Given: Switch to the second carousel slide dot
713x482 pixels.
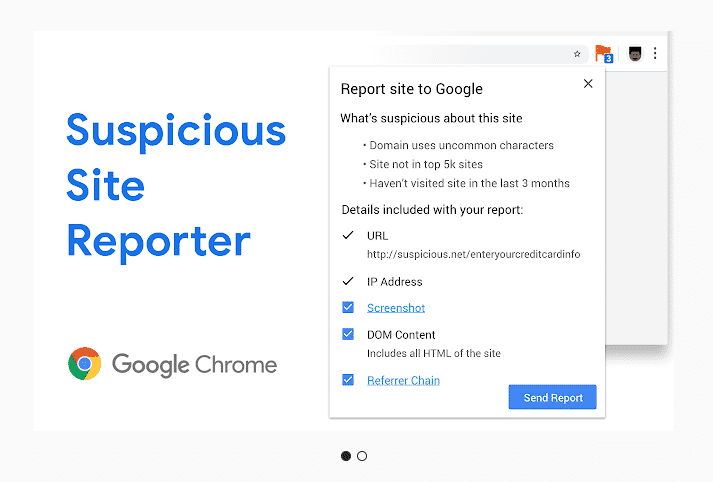Looking at the screenshot, I should click(362, 456).
